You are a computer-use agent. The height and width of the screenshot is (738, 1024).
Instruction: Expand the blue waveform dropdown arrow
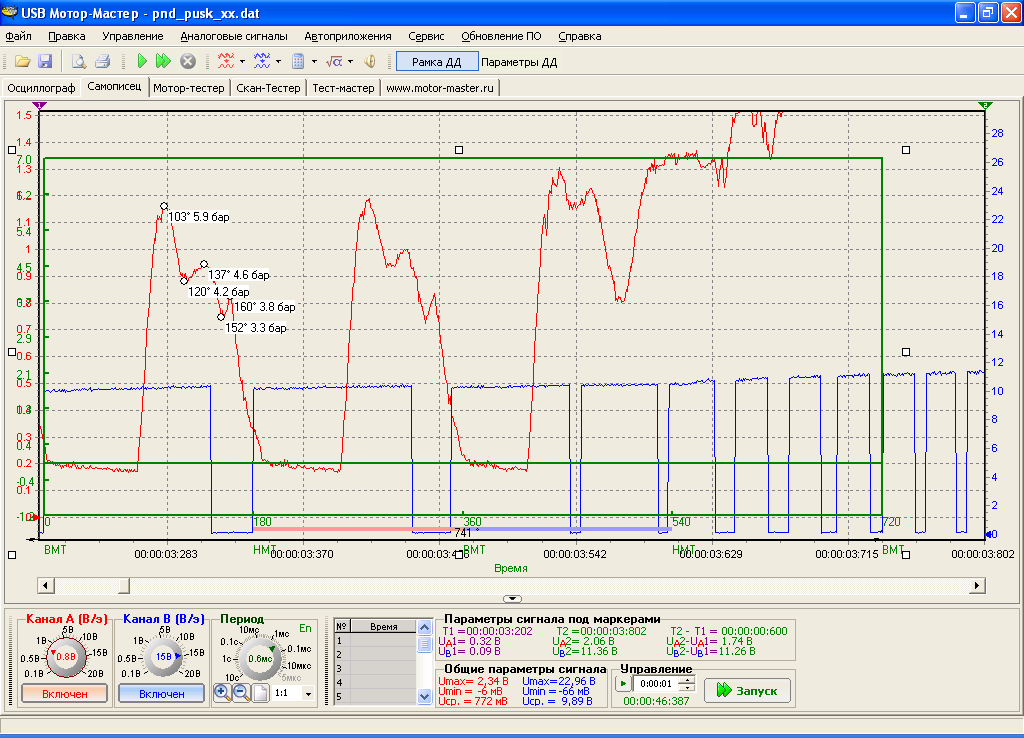[x=278, y=62]
